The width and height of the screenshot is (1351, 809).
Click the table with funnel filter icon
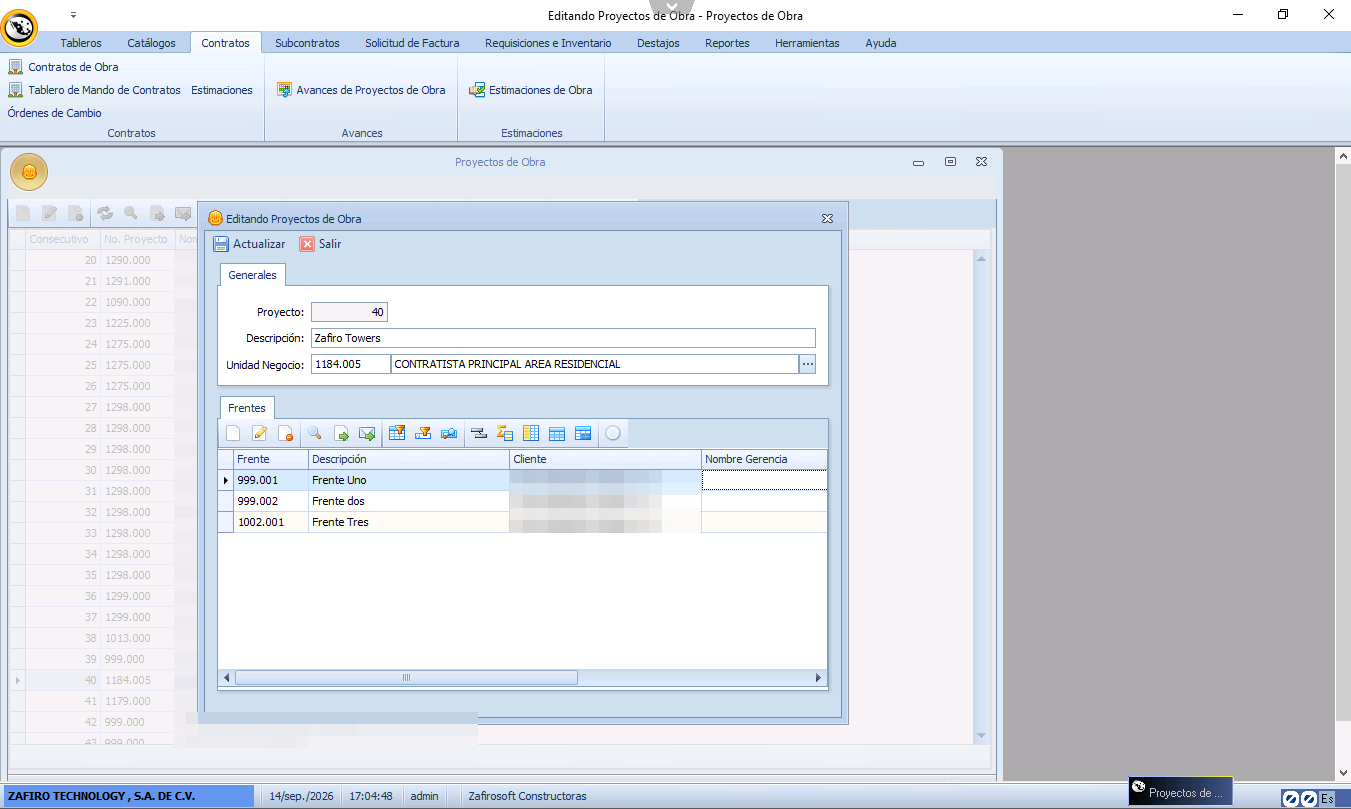397,433
